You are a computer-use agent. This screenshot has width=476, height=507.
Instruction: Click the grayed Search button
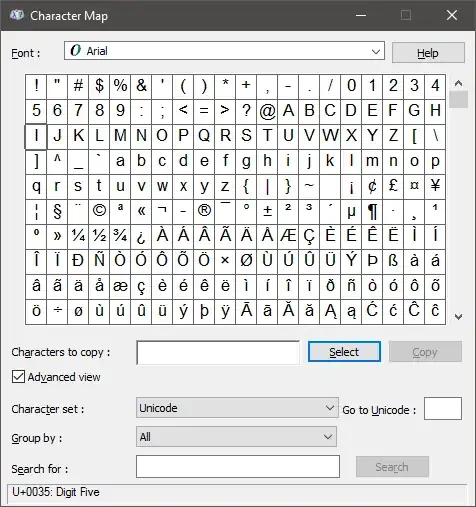pos(392,467)
